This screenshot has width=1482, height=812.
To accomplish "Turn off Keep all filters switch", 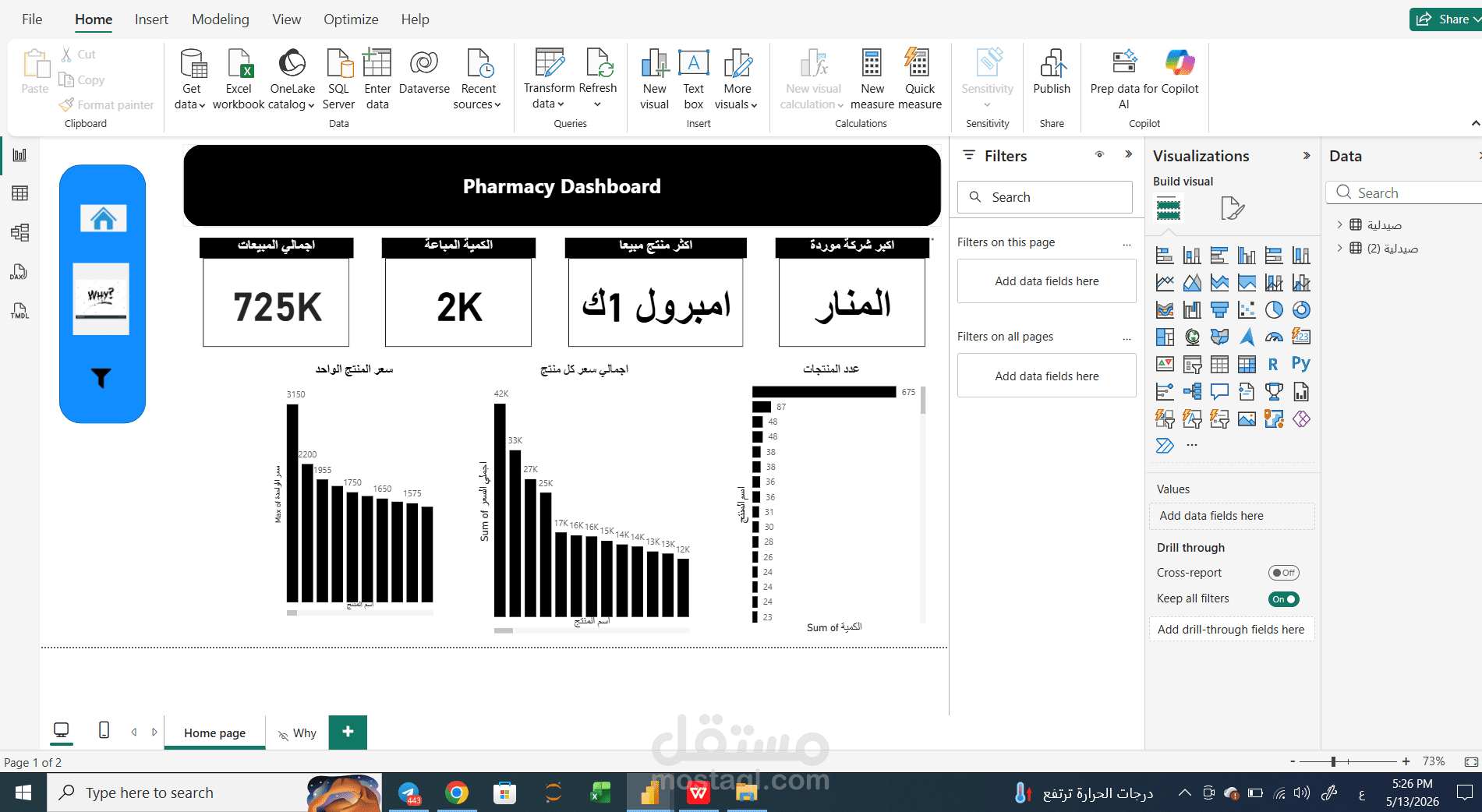I will coord(1283,599).
